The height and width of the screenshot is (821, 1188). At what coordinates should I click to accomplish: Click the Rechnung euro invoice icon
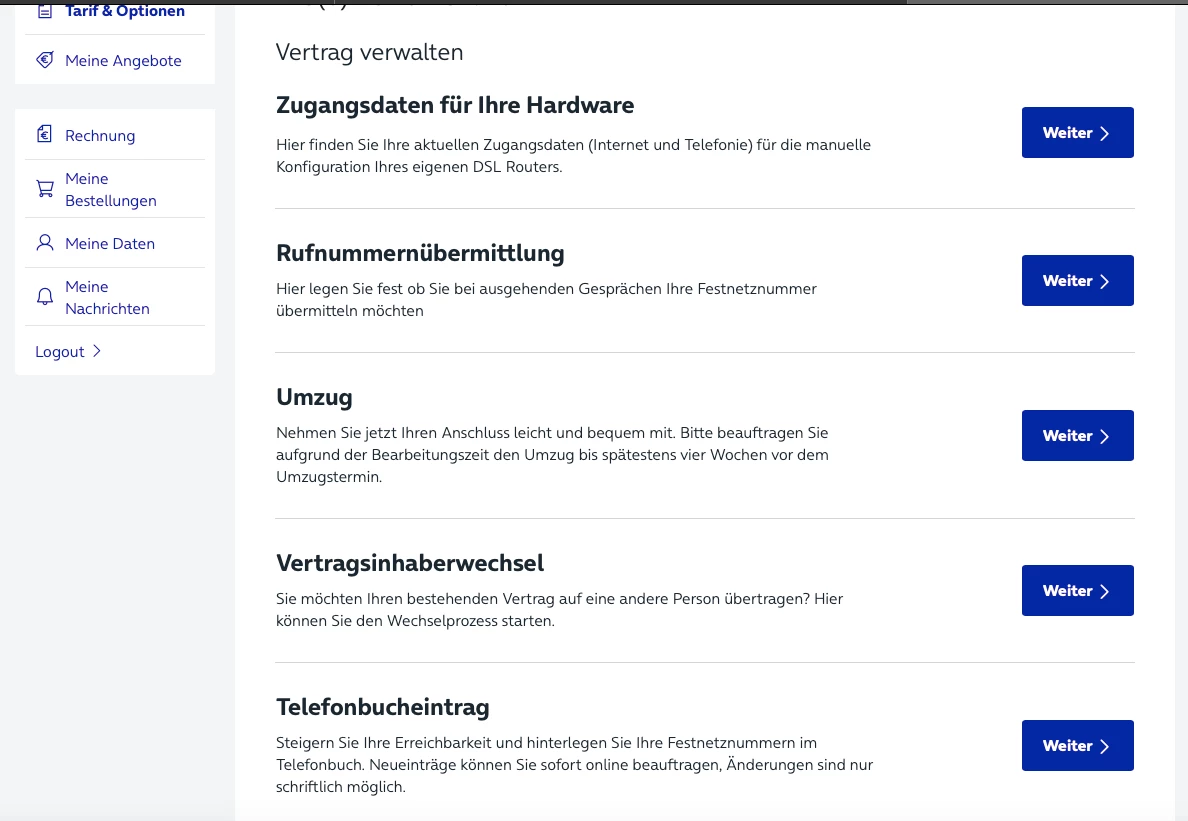point(44,135)
